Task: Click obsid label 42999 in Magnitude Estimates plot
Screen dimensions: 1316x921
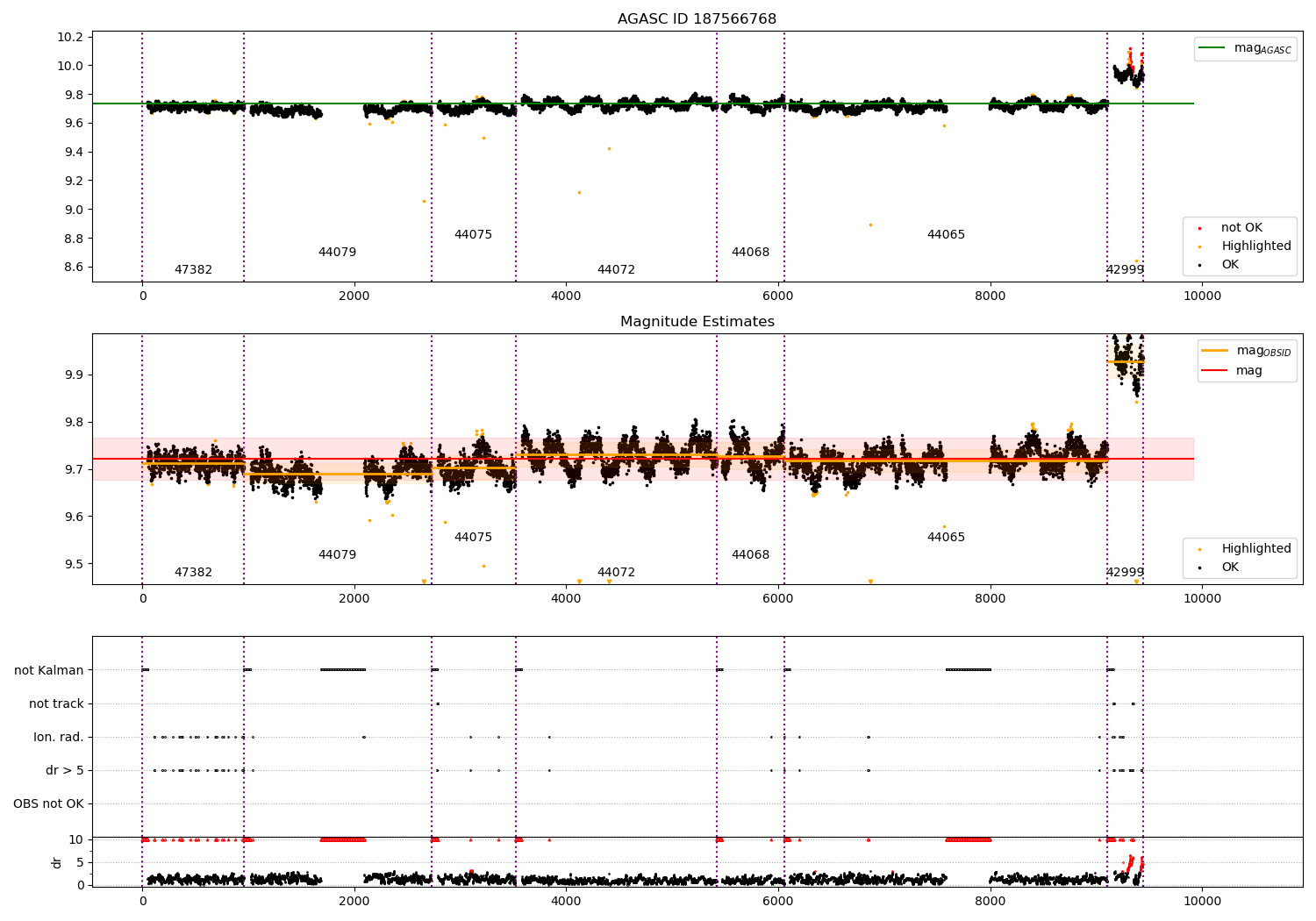Action: point(1125,573)
